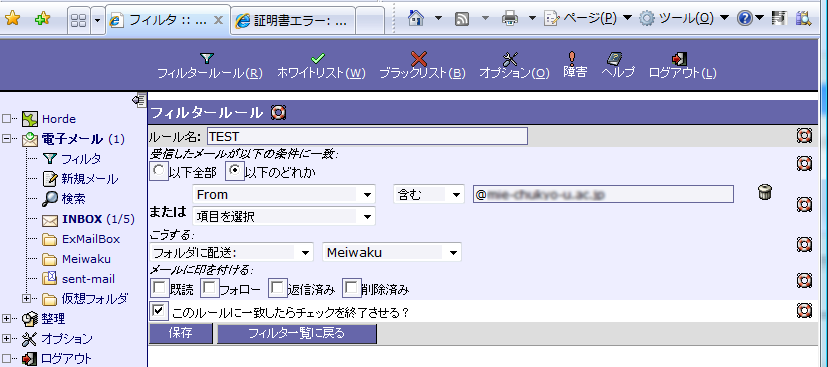Screen dimensions: 828x367
Task: Delete the From condition with the trash icon
Action: 765,192
